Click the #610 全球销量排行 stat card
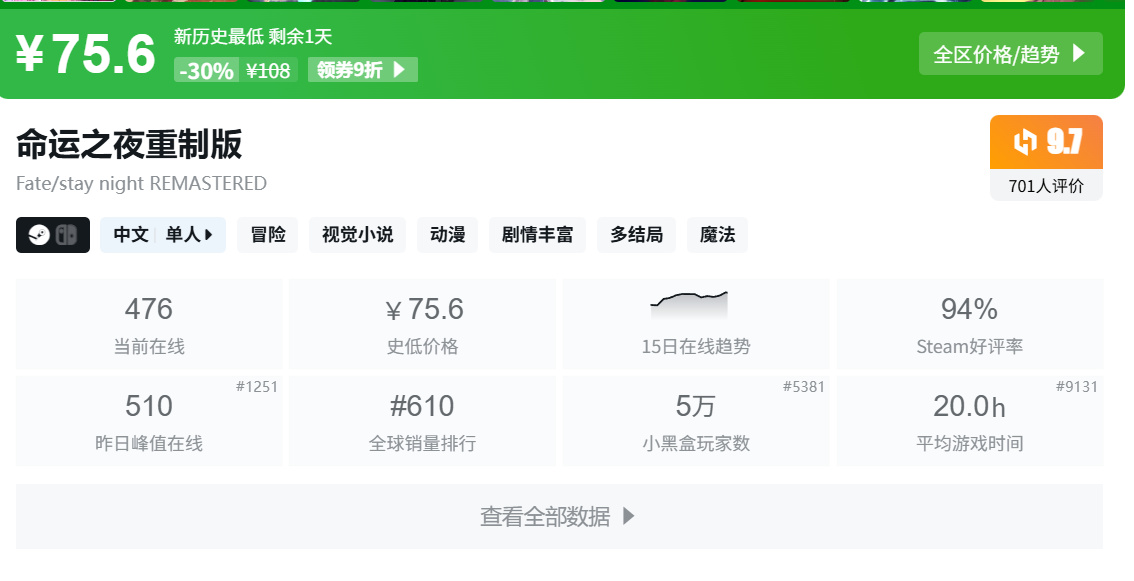This screenshot has width=1134, height=581. [x=422, y=421]
